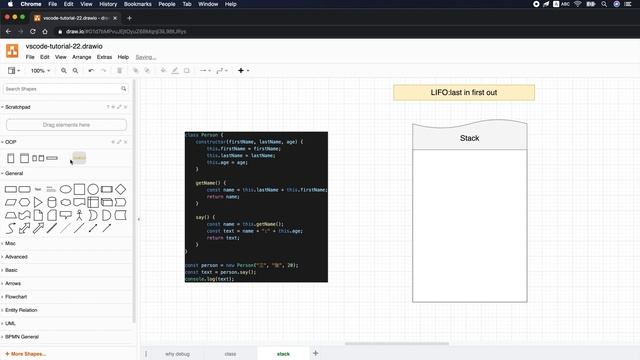This screenshot has width=640, height=360.
Task: Open the draw.io Edit menu
Action: click(x=45, y=57)
